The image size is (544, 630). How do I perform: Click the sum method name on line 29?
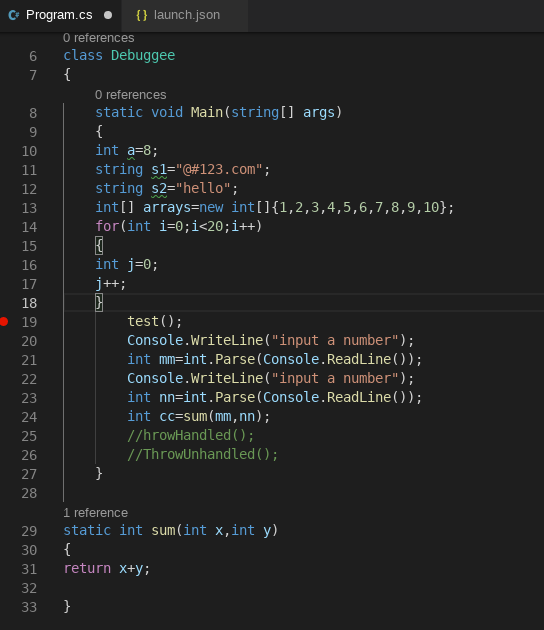click(x=163, y=530)
